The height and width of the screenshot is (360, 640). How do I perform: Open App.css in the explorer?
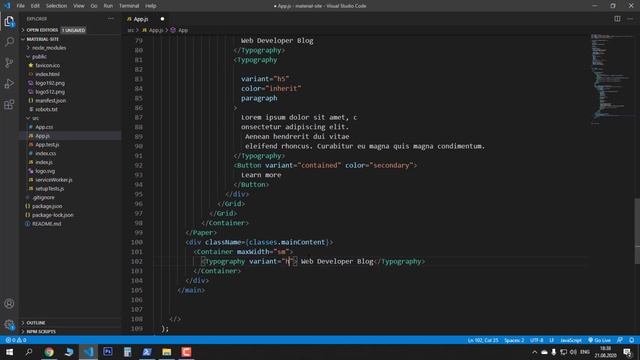tap(44, 127)
